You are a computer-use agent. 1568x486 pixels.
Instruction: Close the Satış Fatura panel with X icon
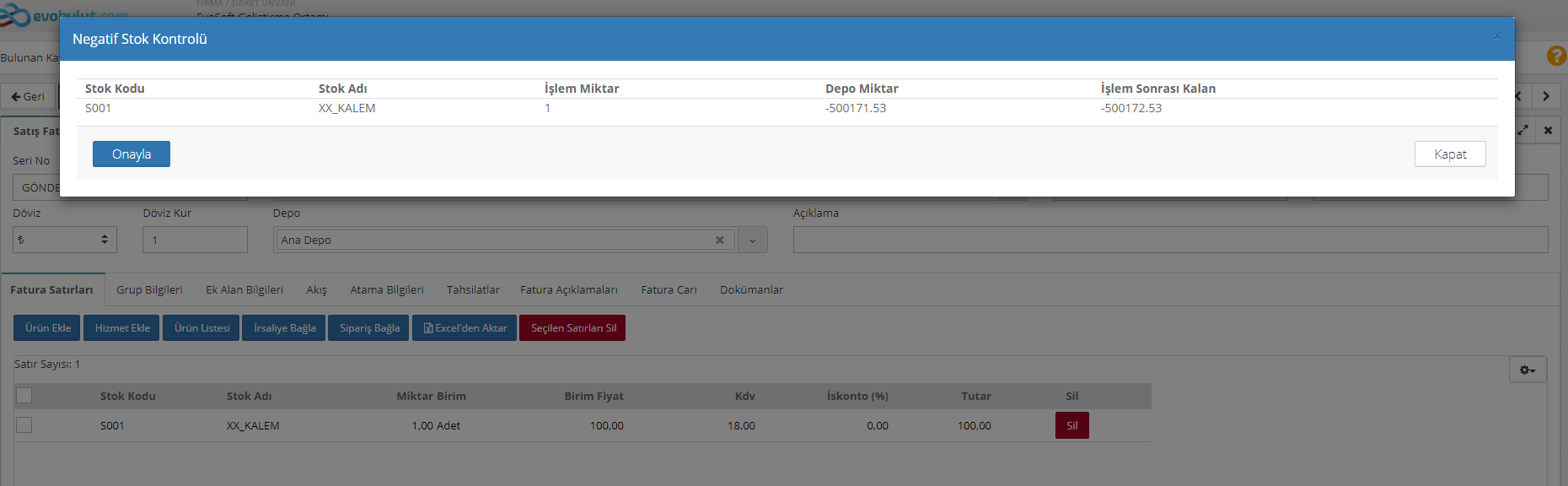(1548, 131)
